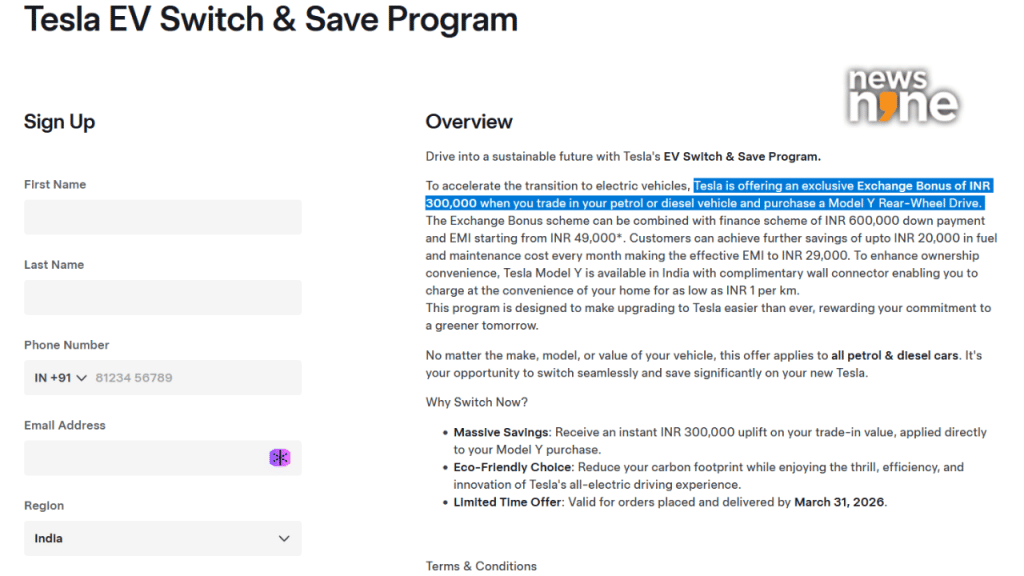The height and width of the screenshot is (576, 1024).
Task: Click the First Name input field
Action: [x=162, y=217]
